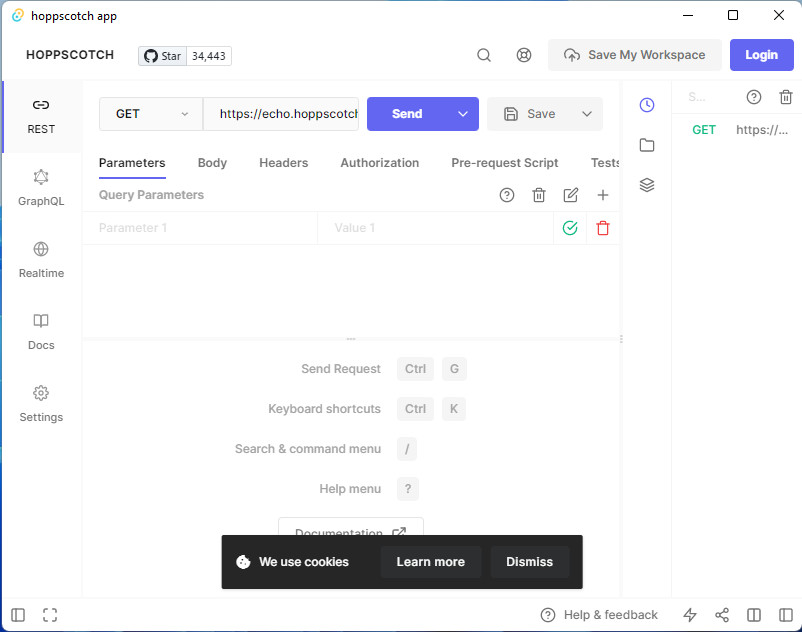Focus the request URL field
Image resolution: width=802 pixels, height=632 pixels.
[x=281, y=114]
